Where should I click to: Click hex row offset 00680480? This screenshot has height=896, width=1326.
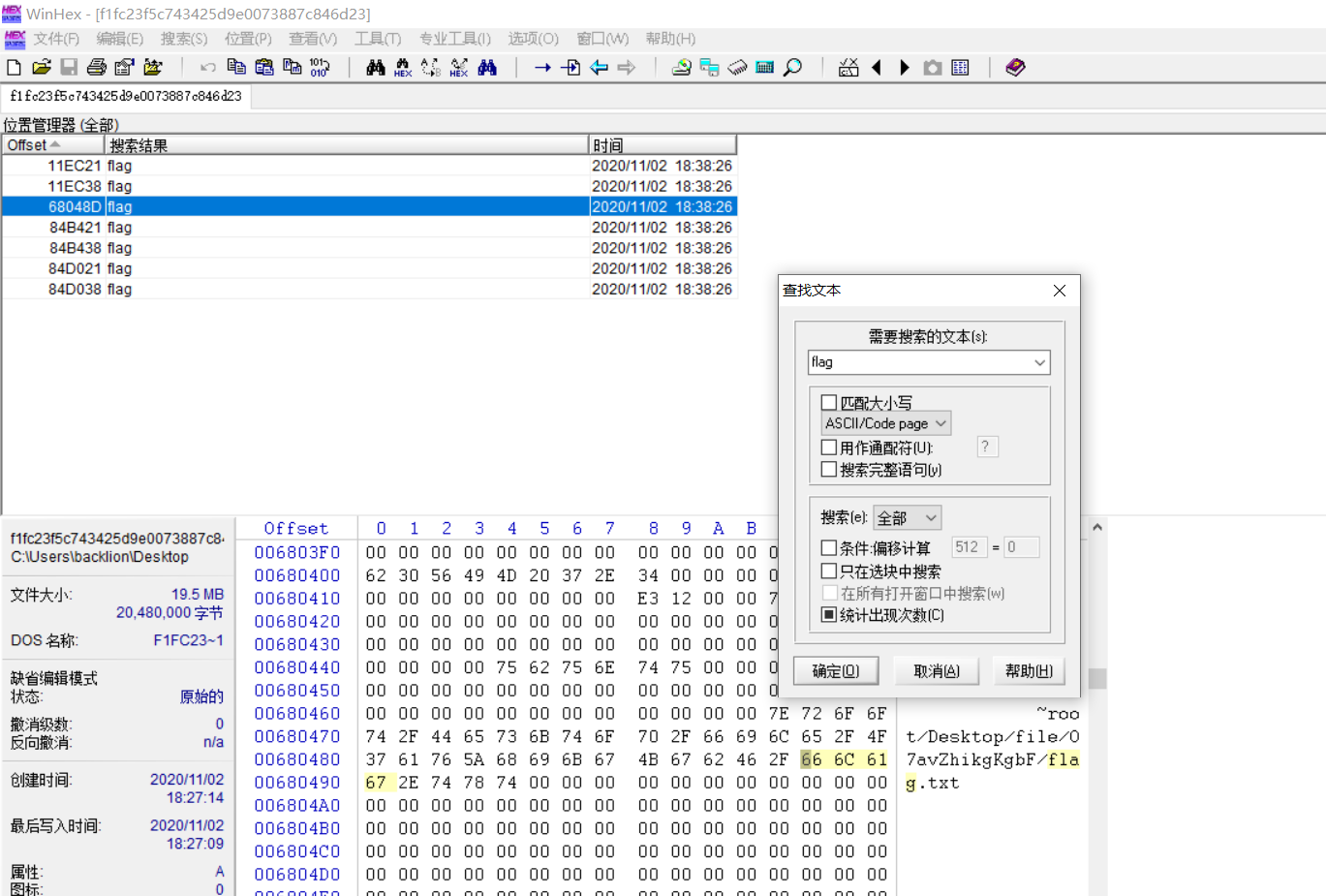point(297,759)
